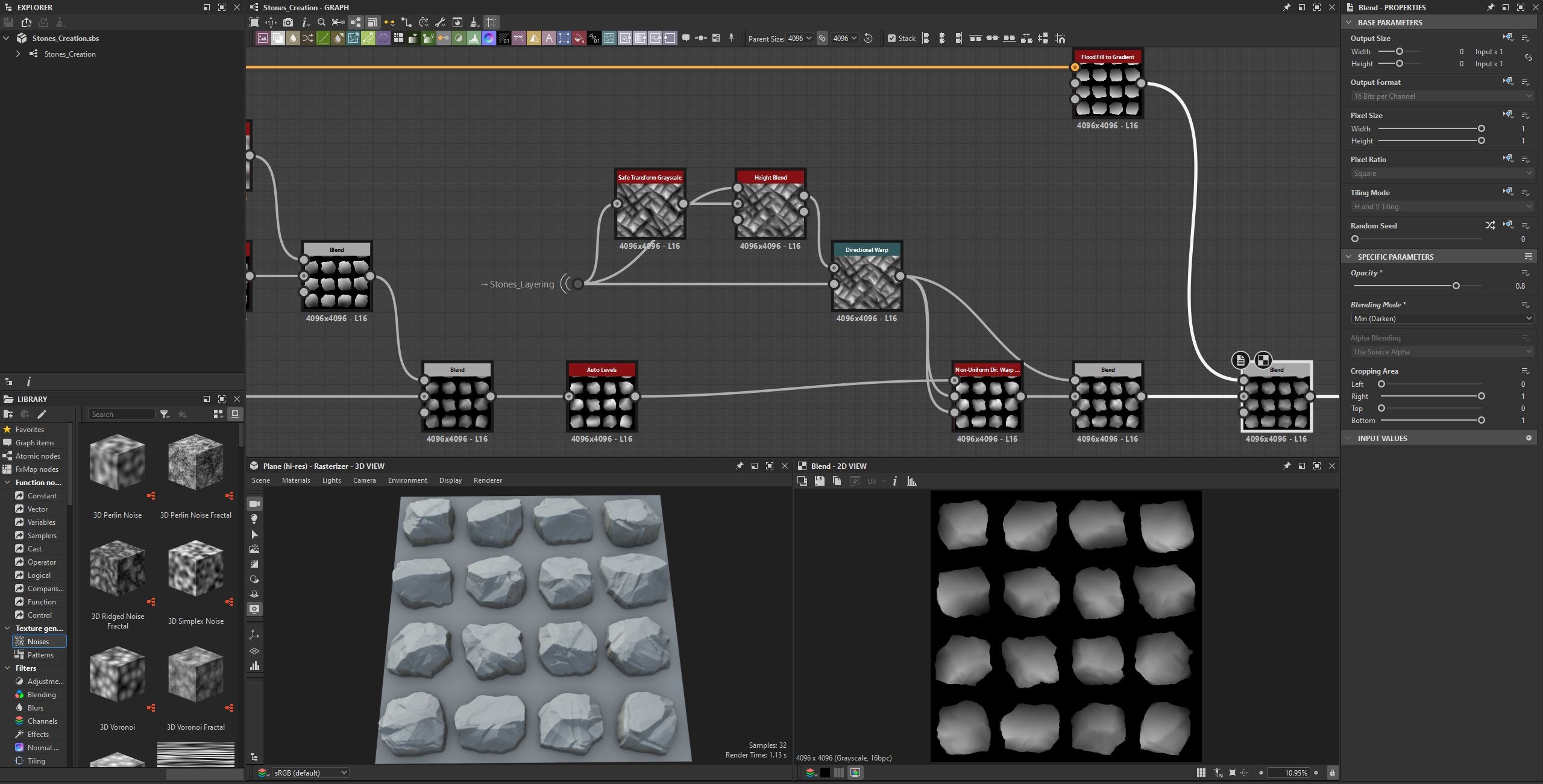The width and height of the screenshot is (1543, 784).
Task: Click the random seed shuffle icon
Action: click(1490, 225)
